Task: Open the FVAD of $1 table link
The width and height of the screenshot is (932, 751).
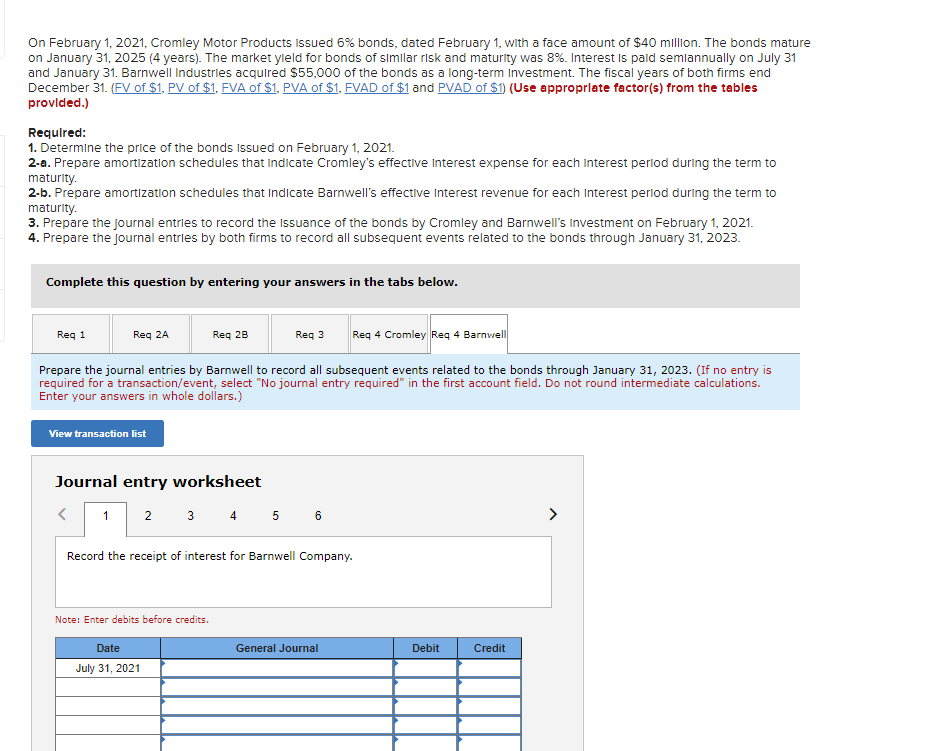Action: tap(377, 87)
